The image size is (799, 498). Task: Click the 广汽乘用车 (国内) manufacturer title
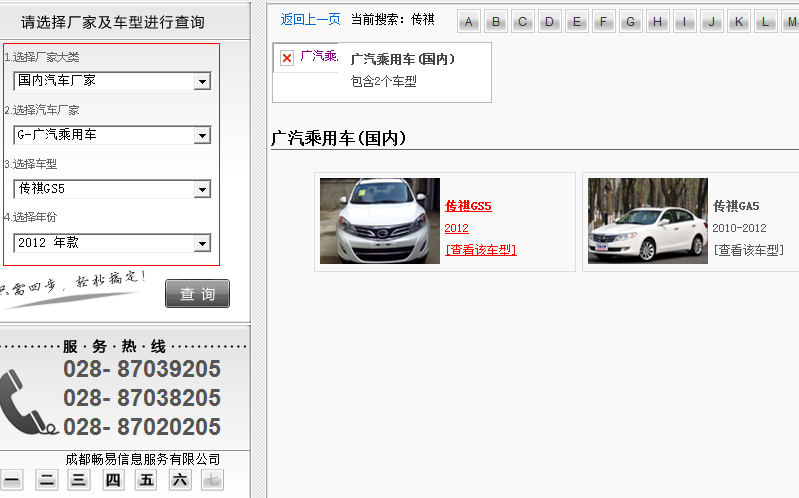(403, 59)
